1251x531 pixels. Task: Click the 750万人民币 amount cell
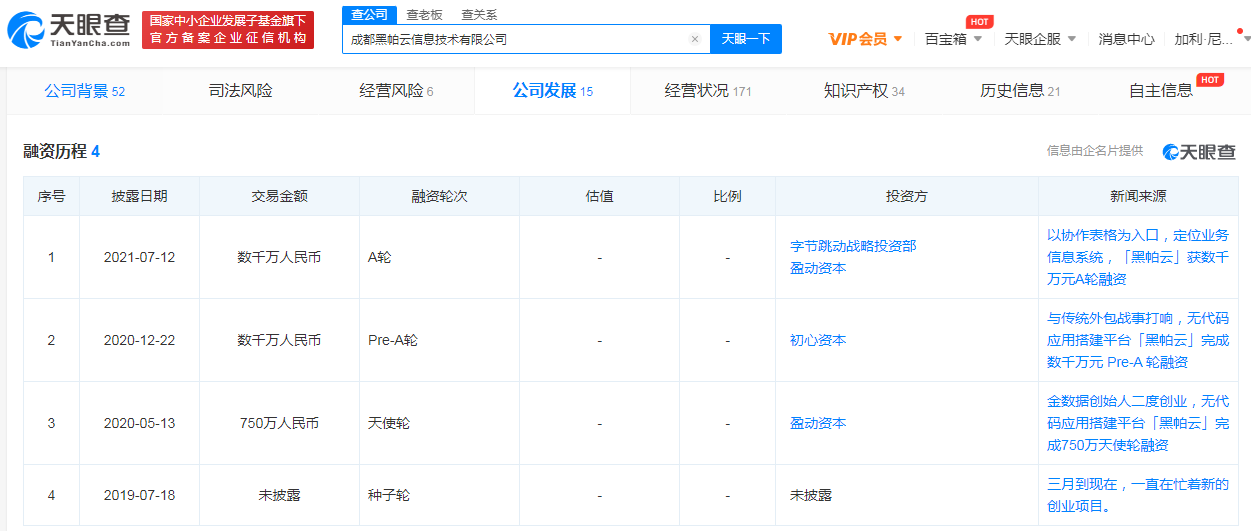279,423
